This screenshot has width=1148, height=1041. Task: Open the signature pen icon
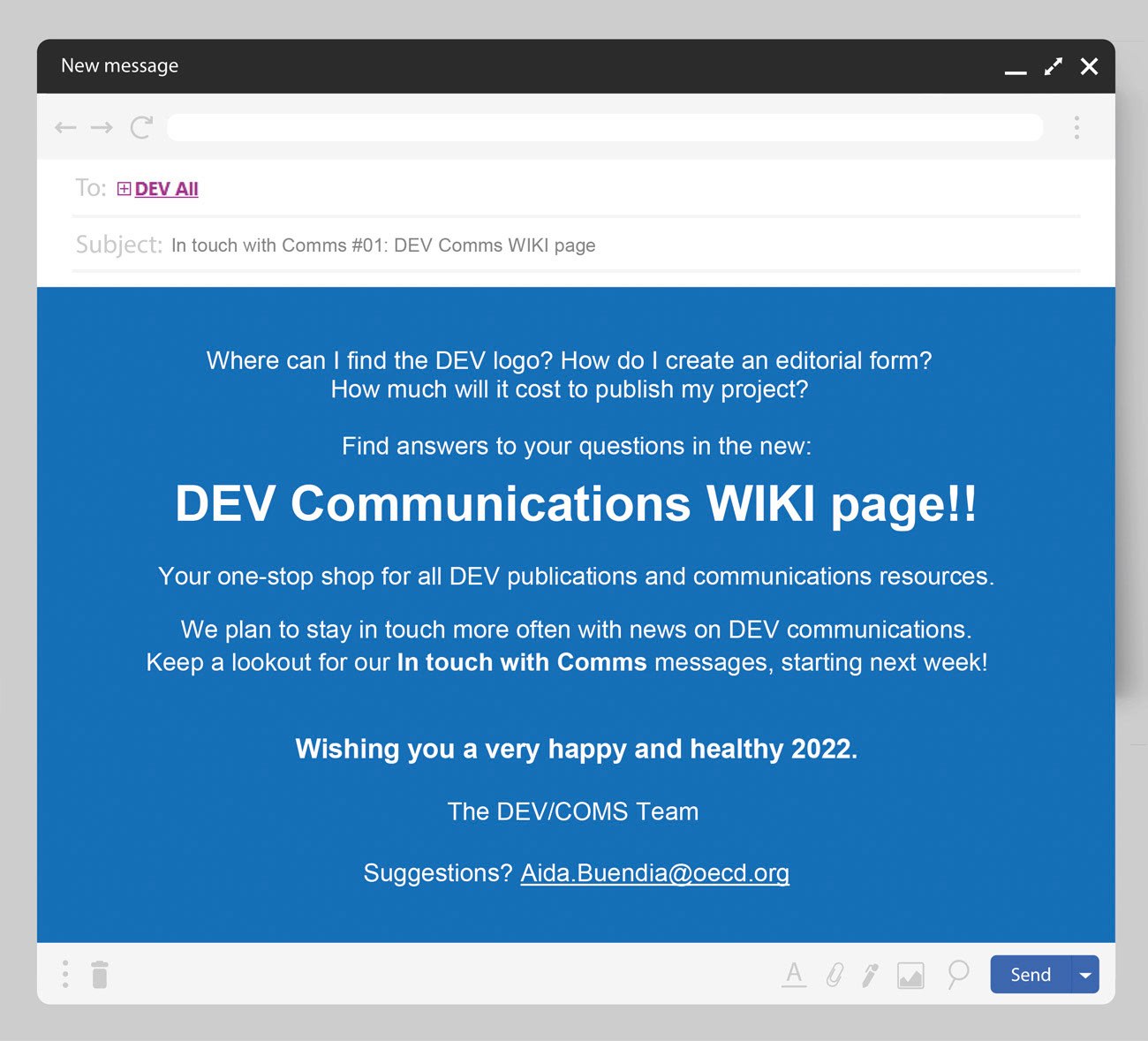click(x=871, y=974)
